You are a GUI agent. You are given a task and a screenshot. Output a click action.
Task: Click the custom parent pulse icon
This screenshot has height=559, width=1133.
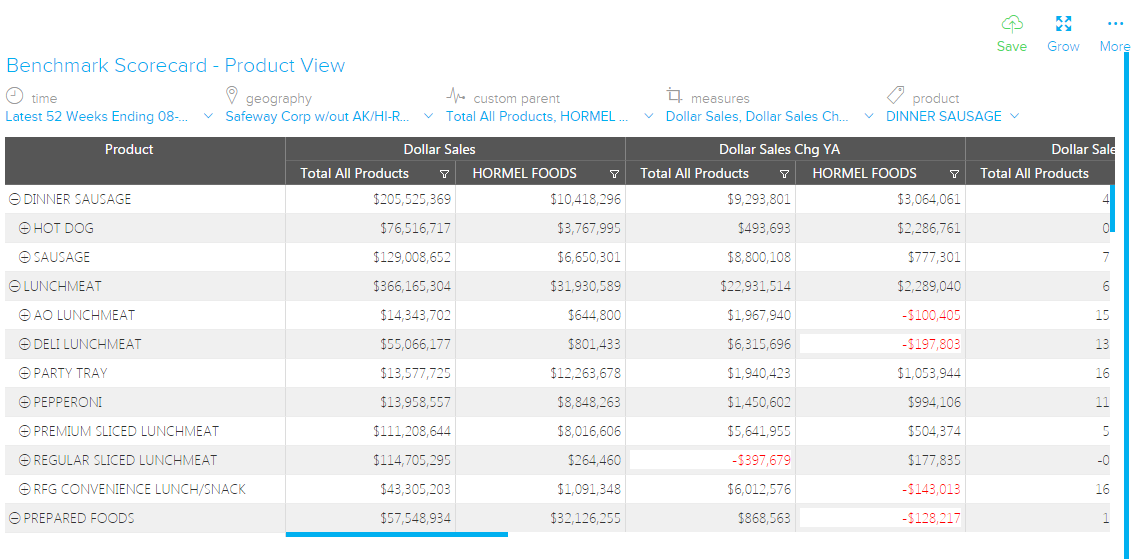(456, 96)
